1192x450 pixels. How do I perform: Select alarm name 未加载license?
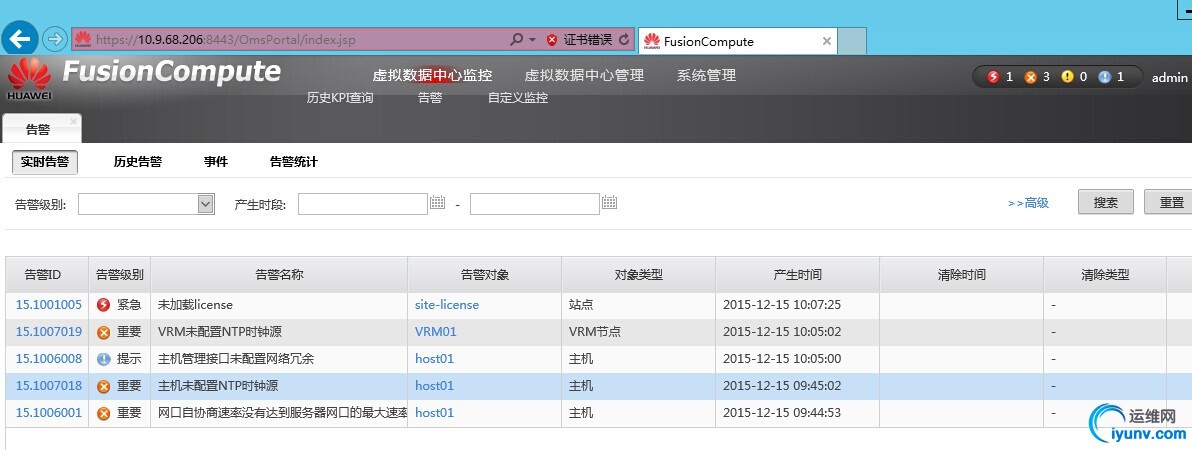click(x=195, y=305)
